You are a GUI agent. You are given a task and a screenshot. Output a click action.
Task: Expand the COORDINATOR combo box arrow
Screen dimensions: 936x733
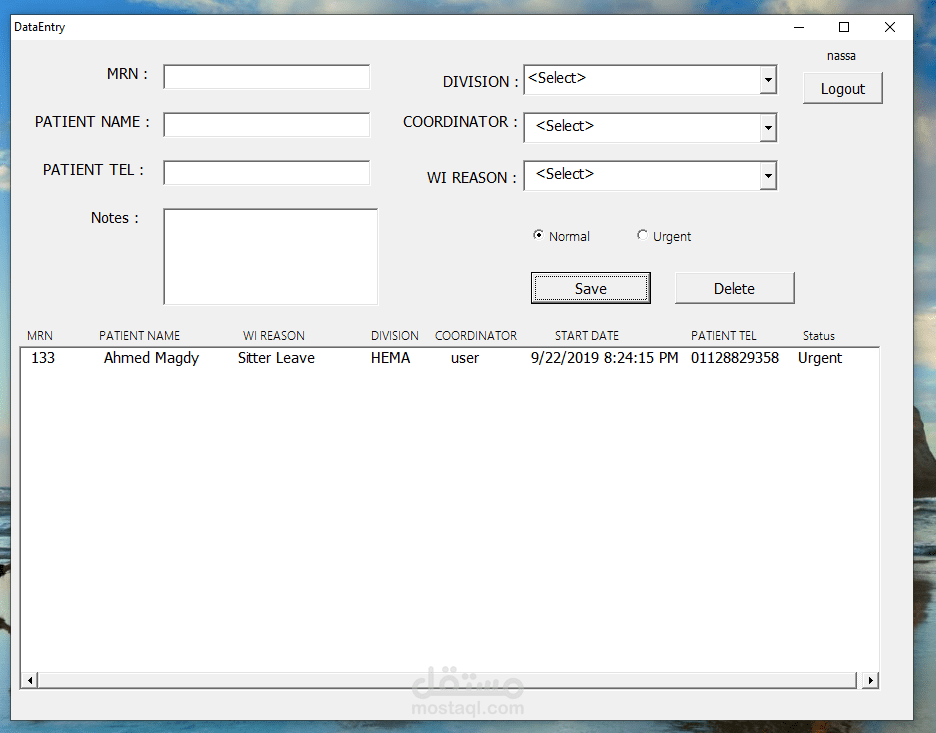point(768,128)
